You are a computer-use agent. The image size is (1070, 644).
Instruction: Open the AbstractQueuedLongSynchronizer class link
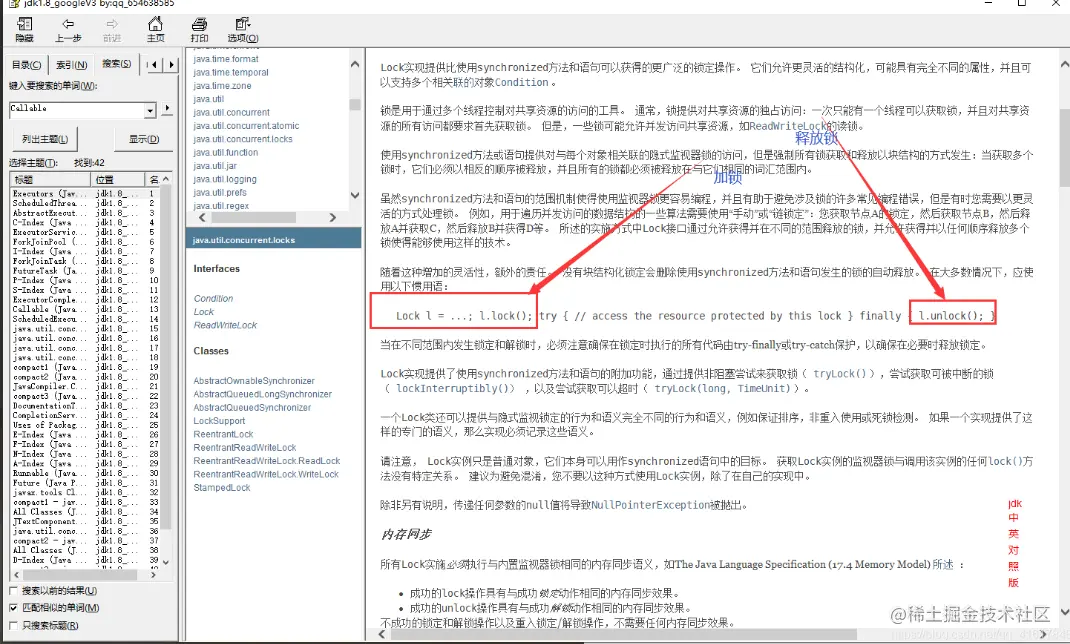coord(262,394)
